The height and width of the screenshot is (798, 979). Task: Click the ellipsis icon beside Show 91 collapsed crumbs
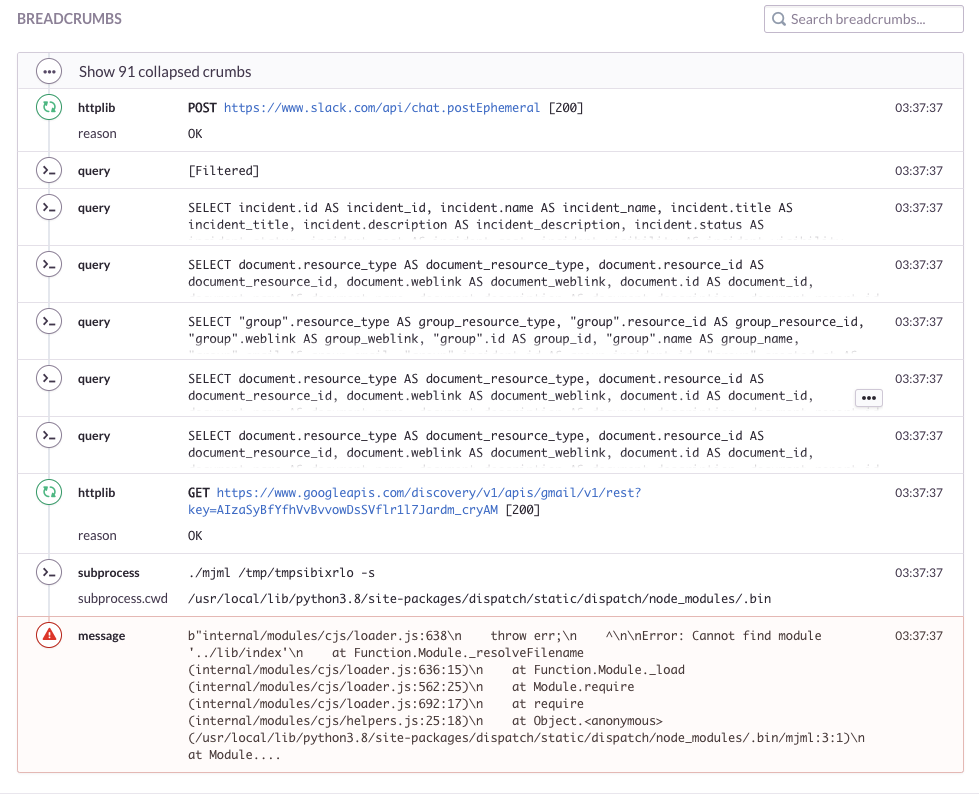pyautogui.click(x=49, y=71)
